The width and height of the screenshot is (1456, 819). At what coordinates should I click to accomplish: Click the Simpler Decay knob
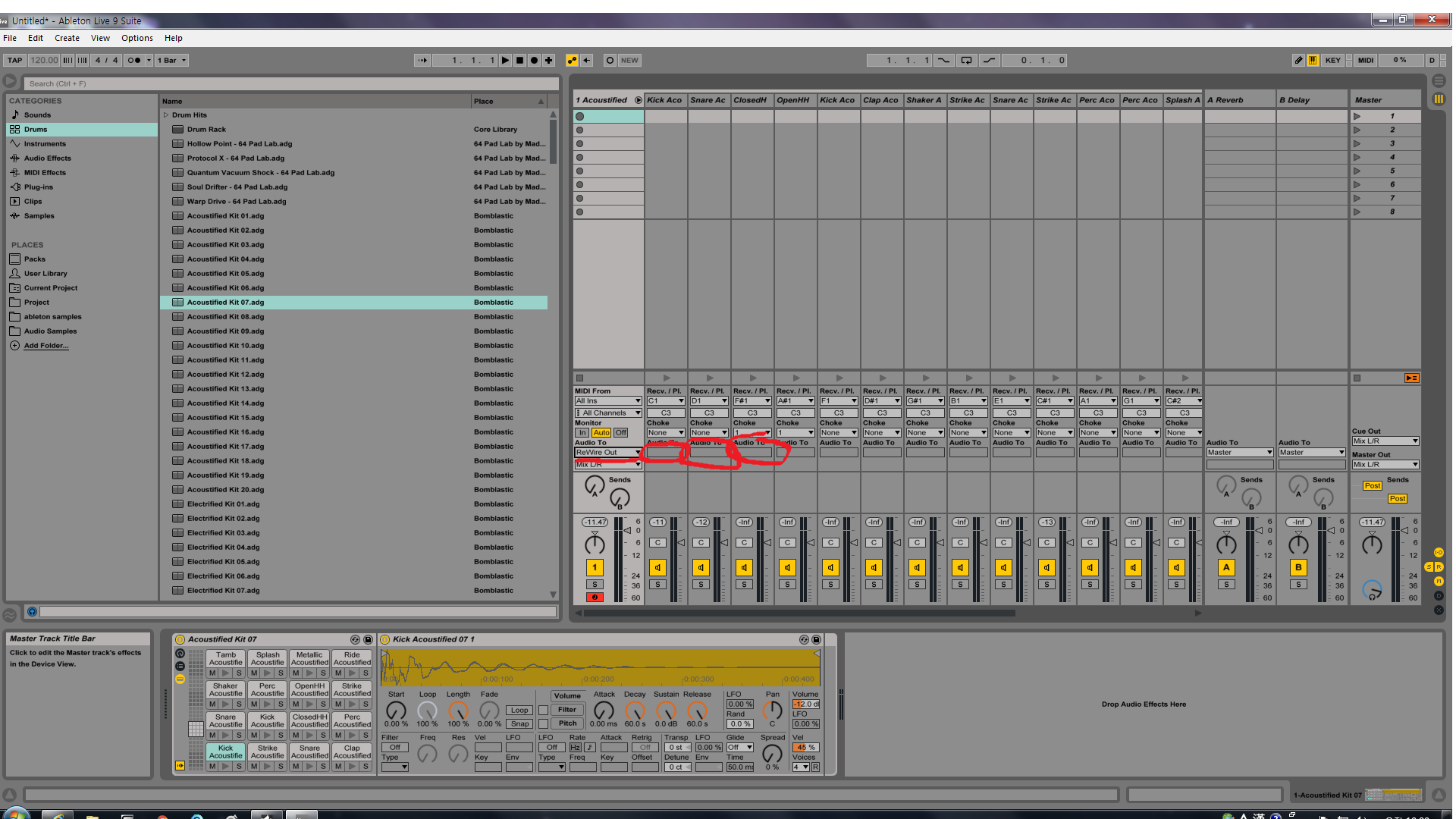pyautogui.click(x=635, y=711)
